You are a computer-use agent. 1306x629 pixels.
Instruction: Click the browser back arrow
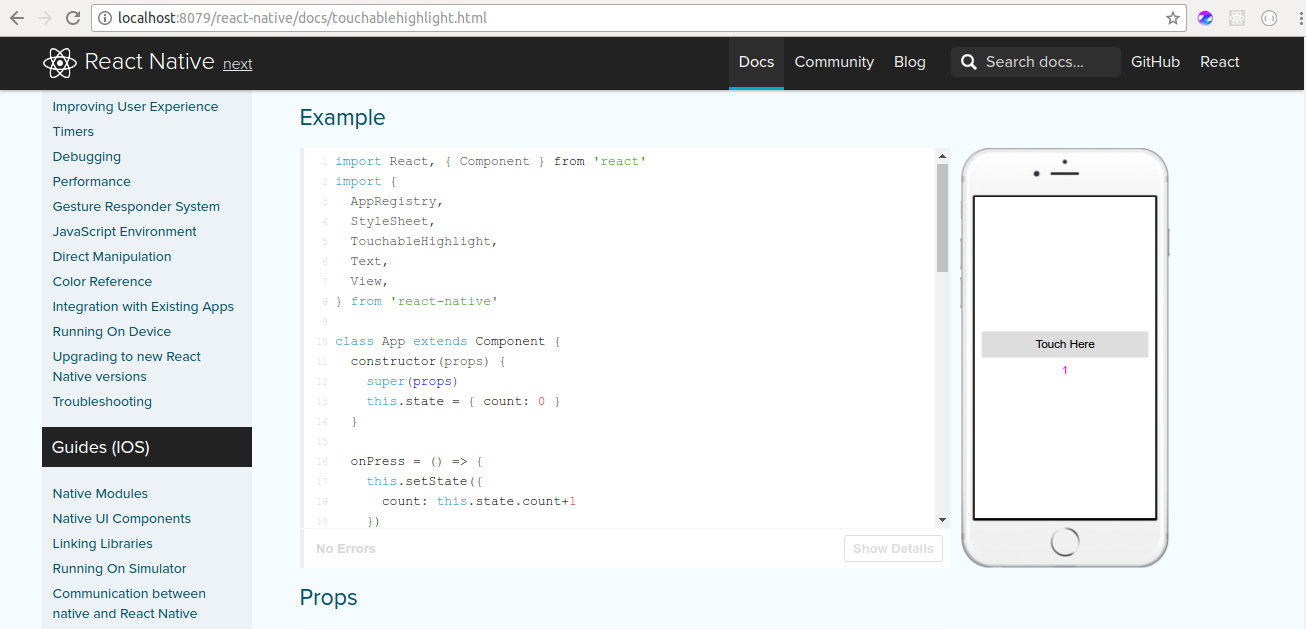coord(17,18)
